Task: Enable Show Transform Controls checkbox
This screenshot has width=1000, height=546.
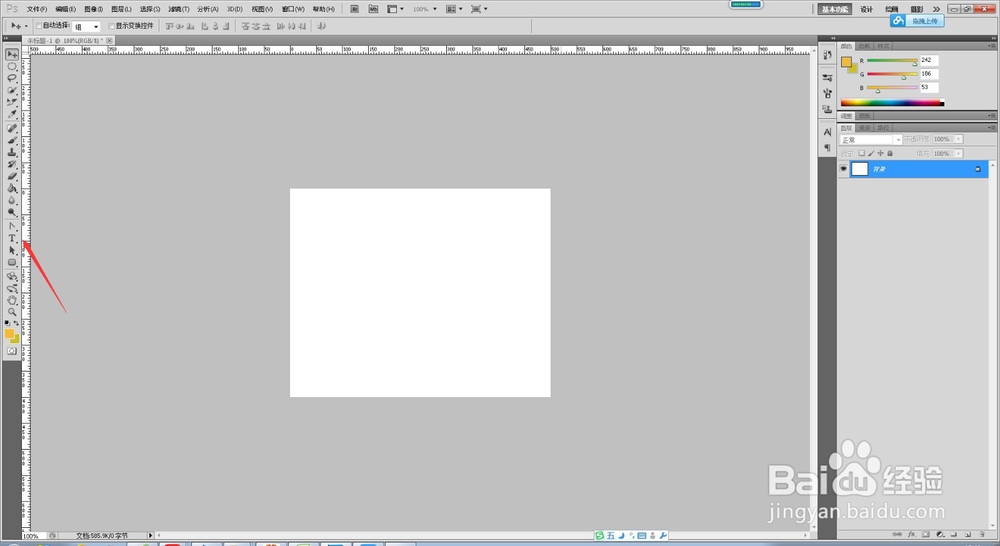Action: pyautogui.click(x=111, y=26)
